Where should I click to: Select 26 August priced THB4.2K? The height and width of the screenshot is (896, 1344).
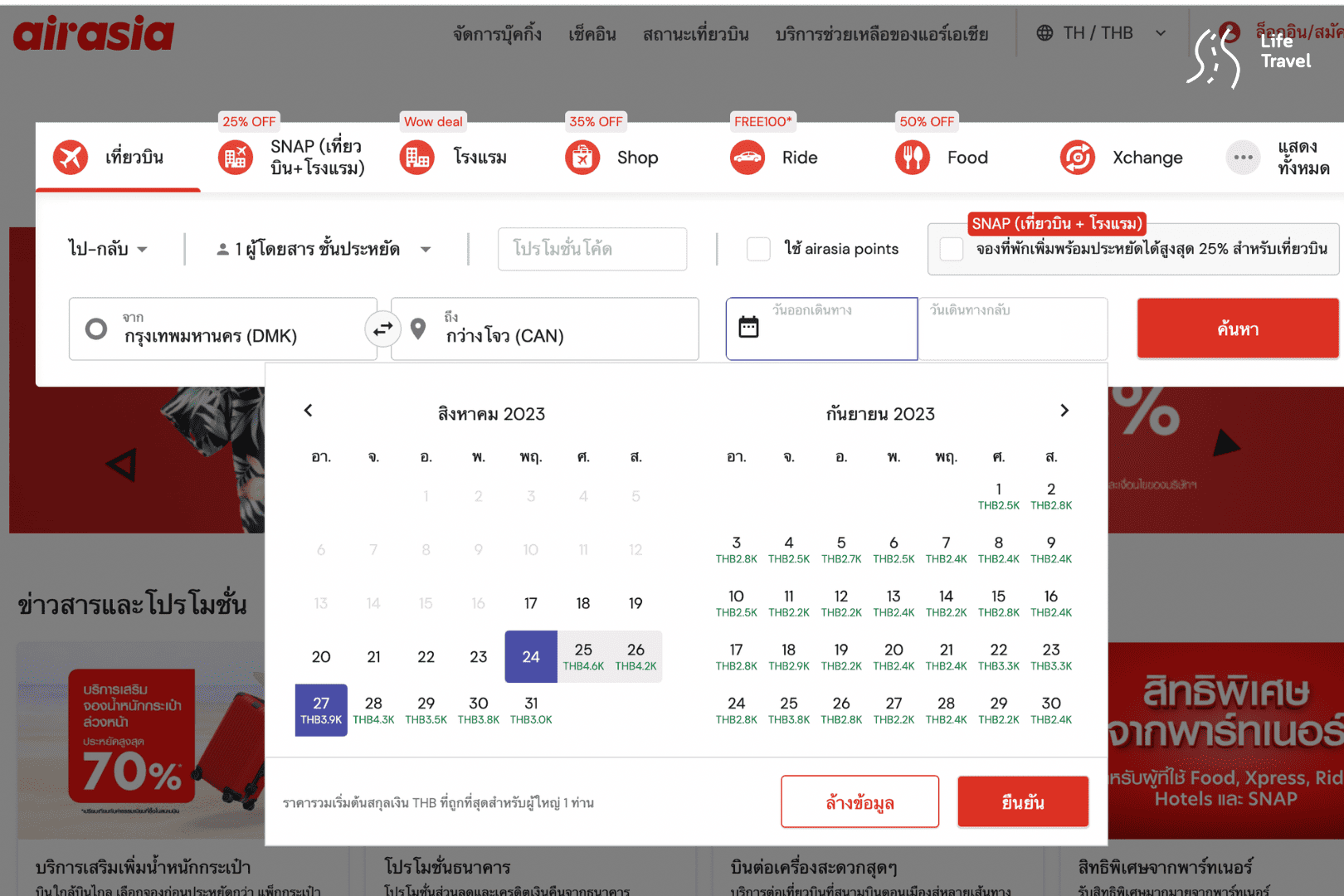(x=635, y=656)
